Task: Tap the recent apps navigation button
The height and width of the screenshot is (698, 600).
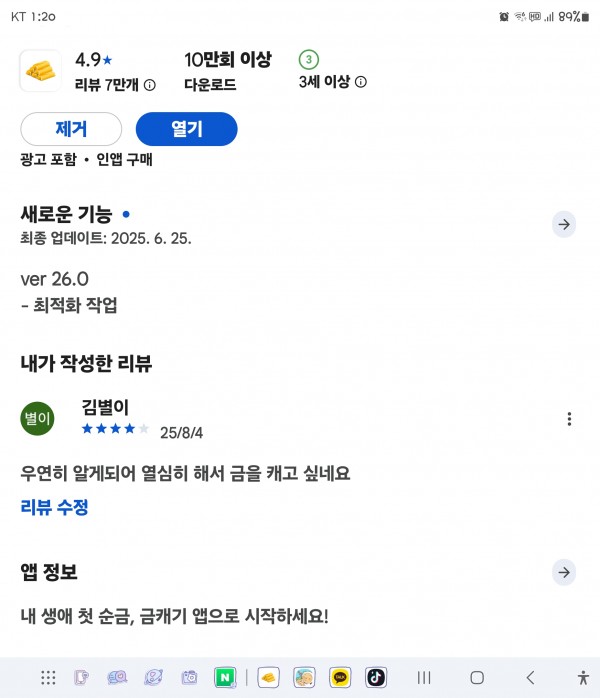Action: [x=424, y=678]
